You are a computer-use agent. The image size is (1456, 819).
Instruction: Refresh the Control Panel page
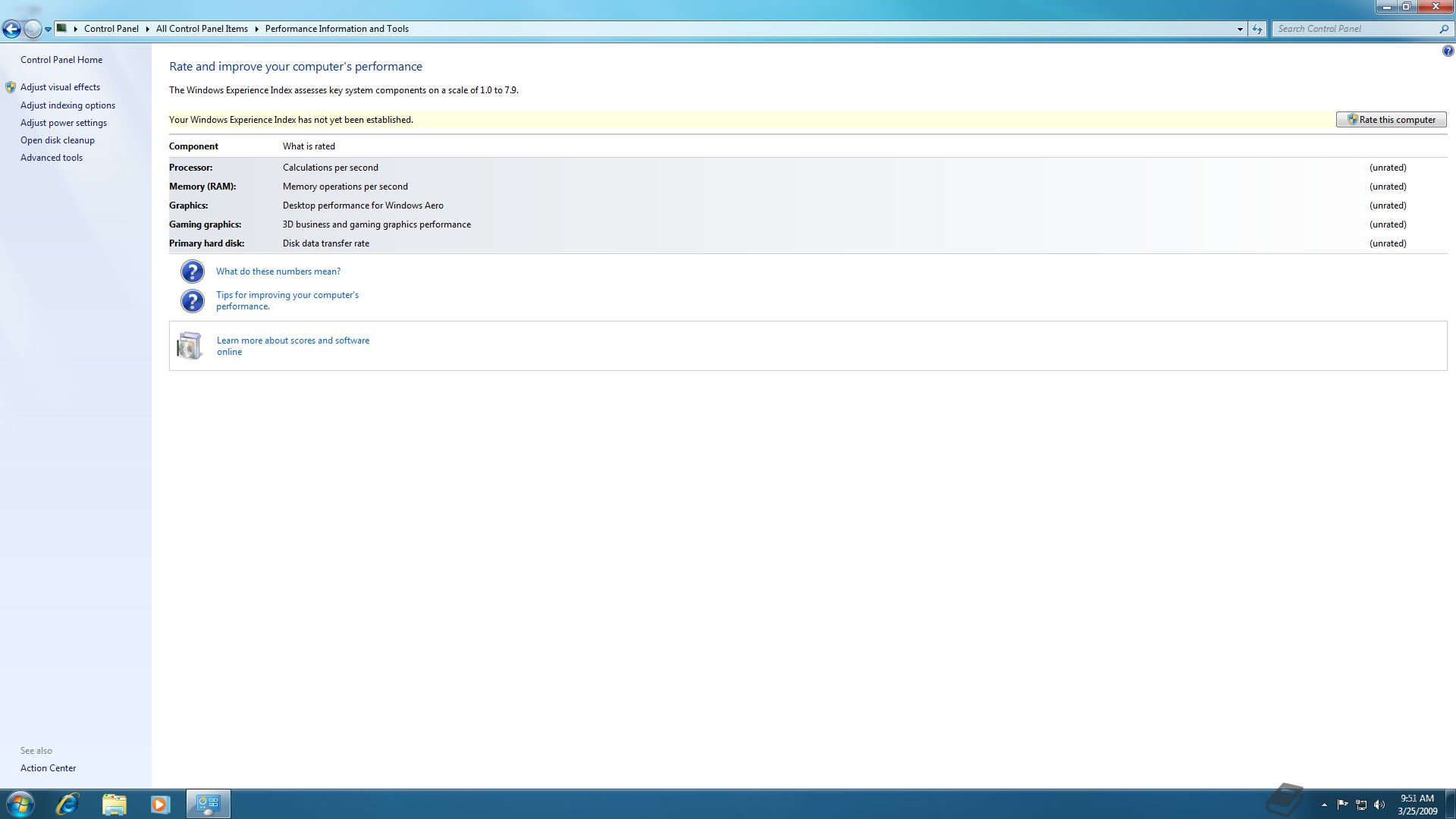coord(1257,29)
